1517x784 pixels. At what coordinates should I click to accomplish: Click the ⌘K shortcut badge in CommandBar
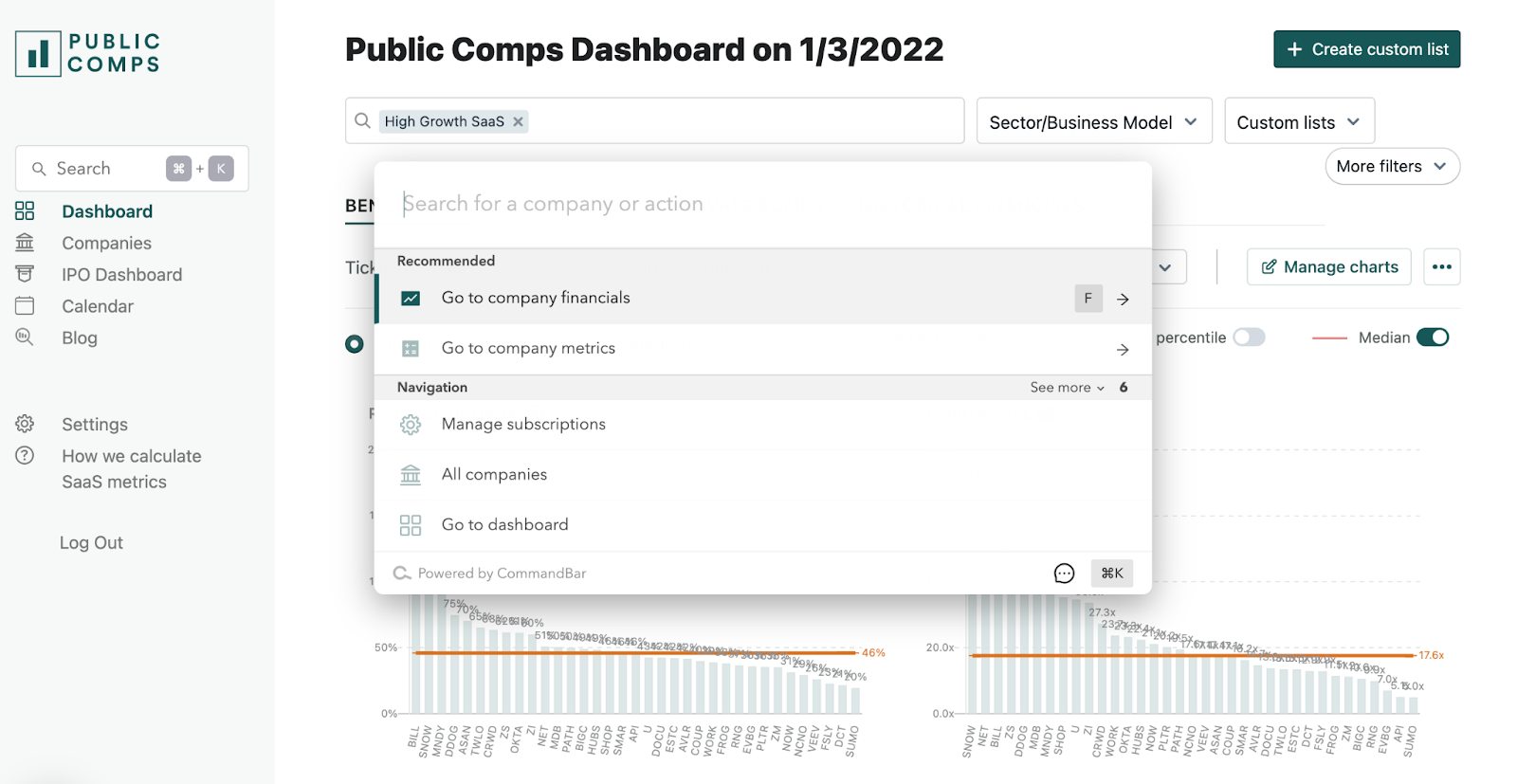click(x=1112, y=573)
